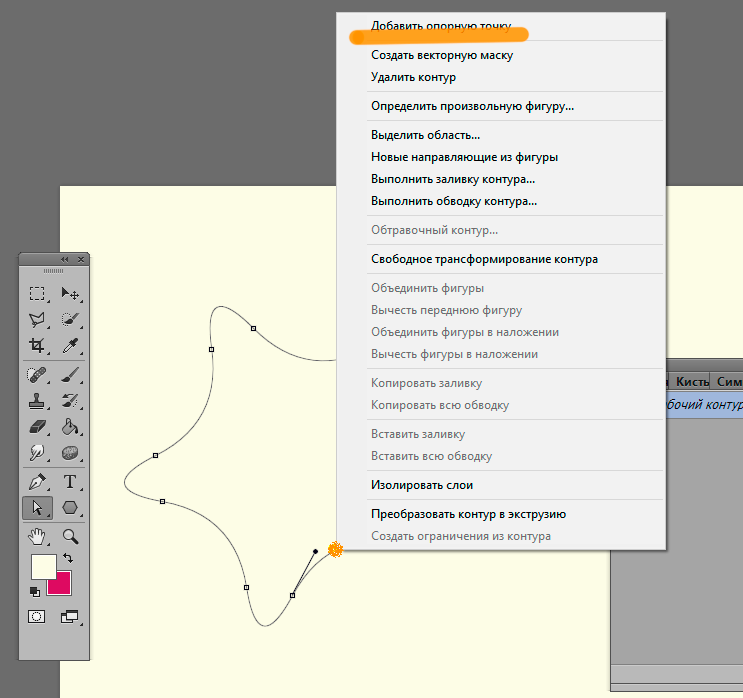The height and width of the screenshot is (698, 743).
Task: Select the Rectangular Marquee tool
Action: (x=37, y=294)
